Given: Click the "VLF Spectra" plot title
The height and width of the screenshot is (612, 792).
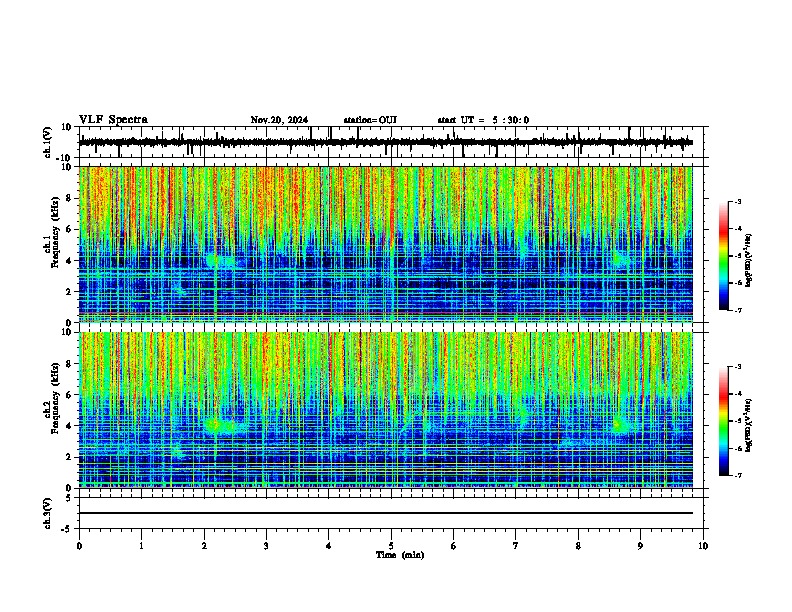Looking at the screenshot, I should pyautogui.click(x=113, y=120).
